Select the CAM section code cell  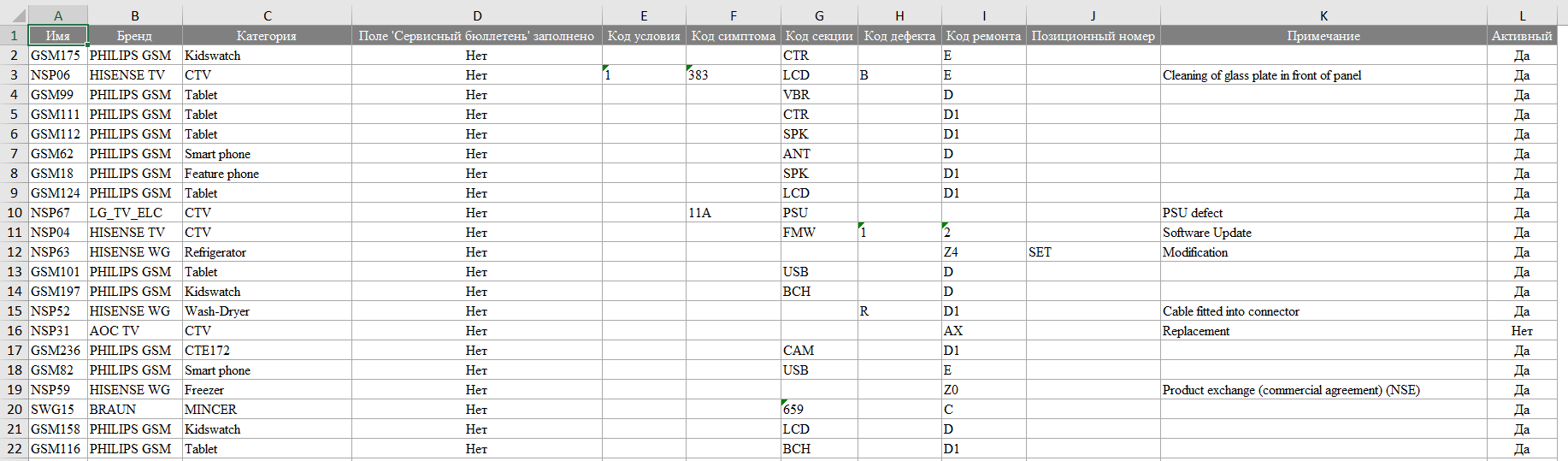click(819, 350)
